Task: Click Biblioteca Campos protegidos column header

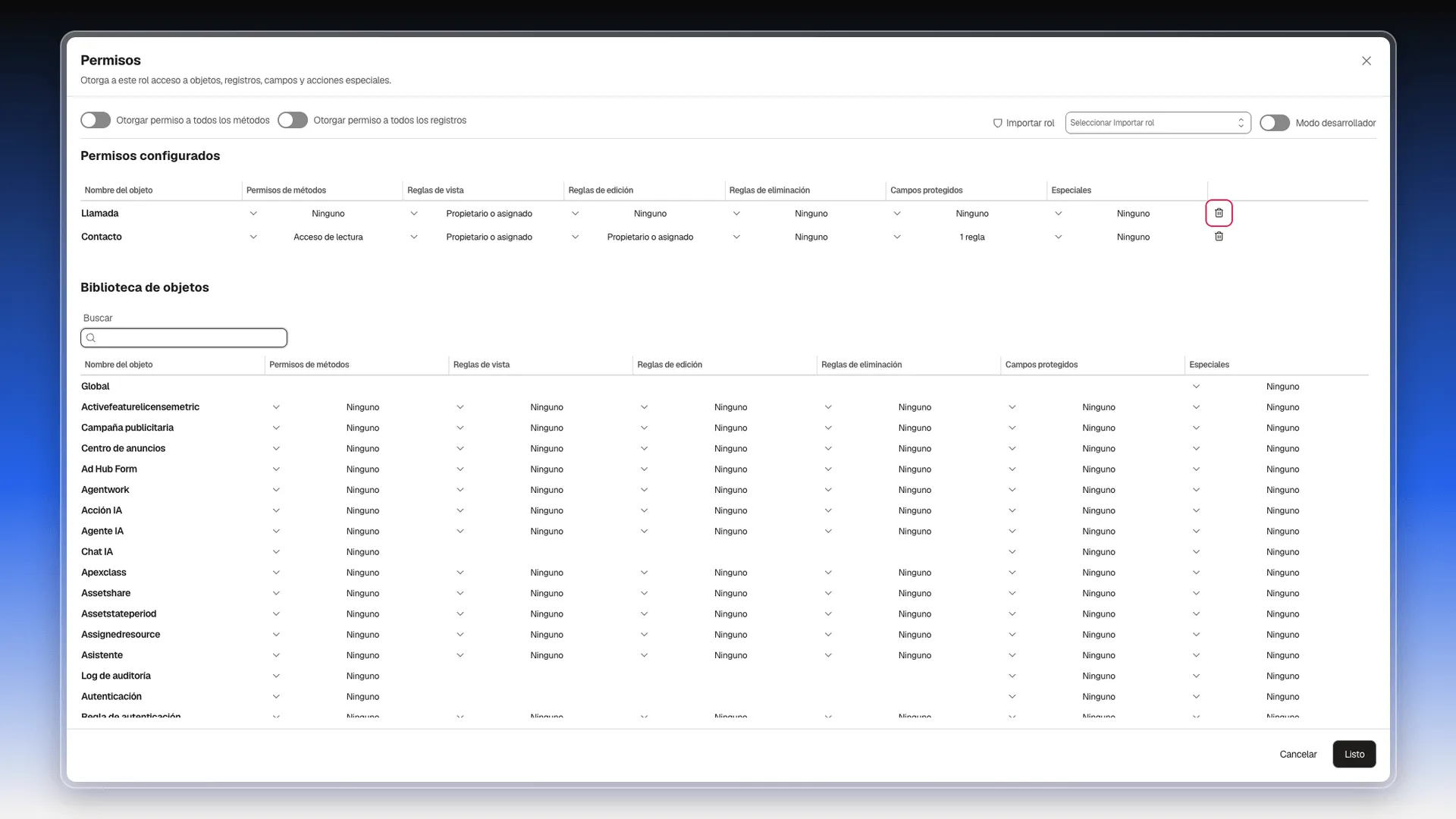Action: pos(1041,365)
